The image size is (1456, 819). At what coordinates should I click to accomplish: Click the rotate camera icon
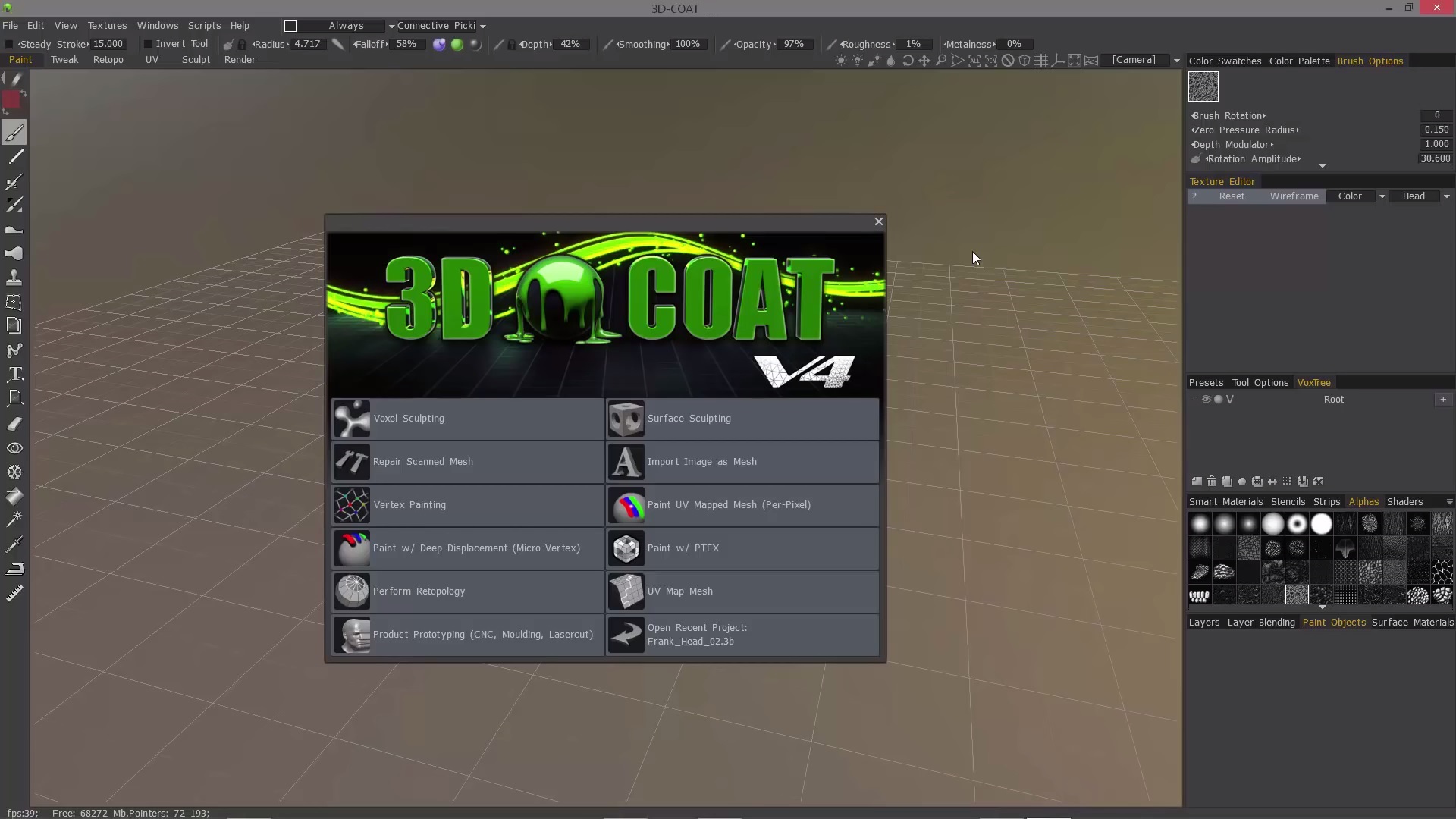908,61
